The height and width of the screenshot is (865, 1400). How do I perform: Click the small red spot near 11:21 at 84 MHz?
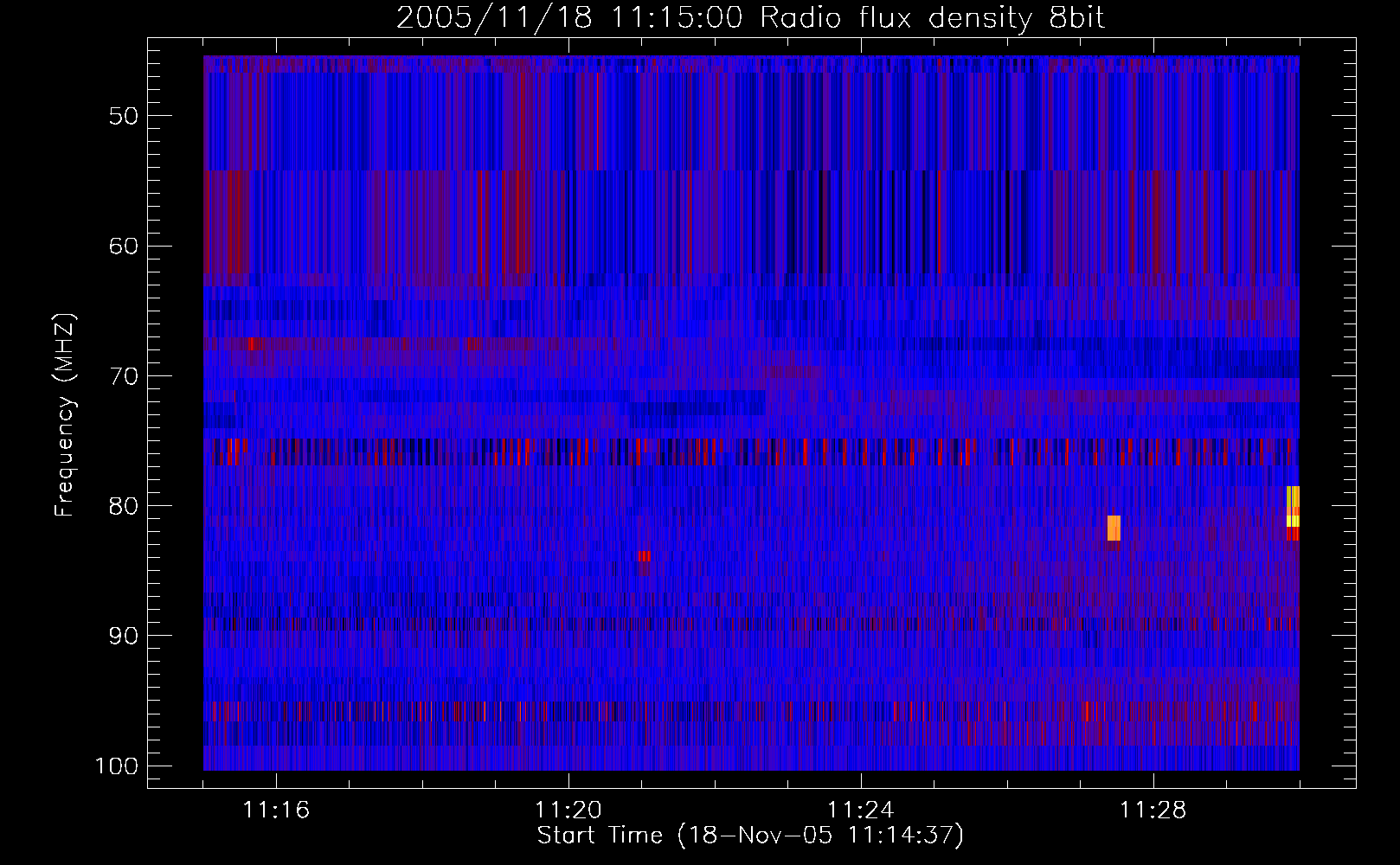click(644, 556)
